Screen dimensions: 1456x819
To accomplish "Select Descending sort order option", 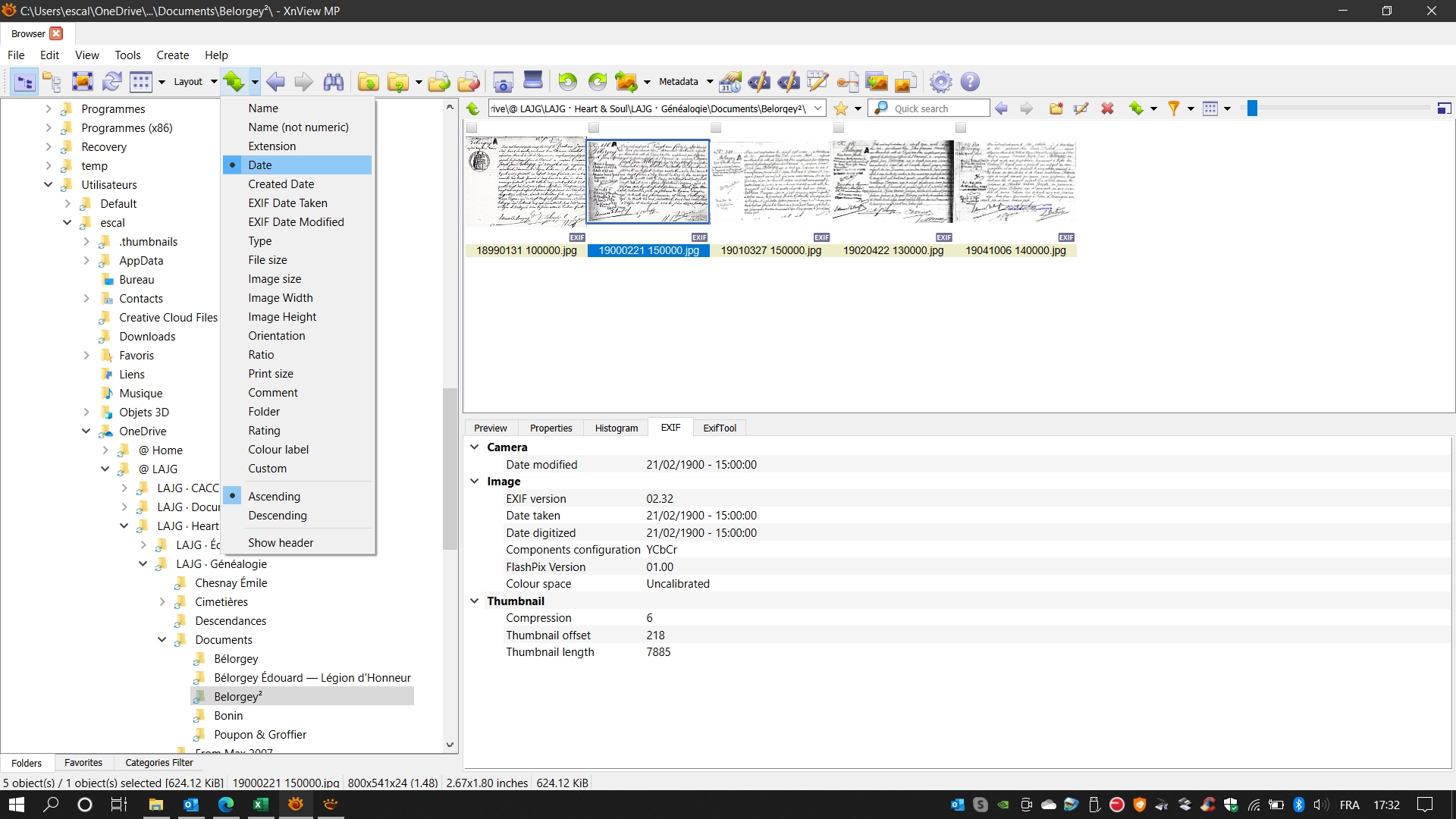I will click(278, 516).
